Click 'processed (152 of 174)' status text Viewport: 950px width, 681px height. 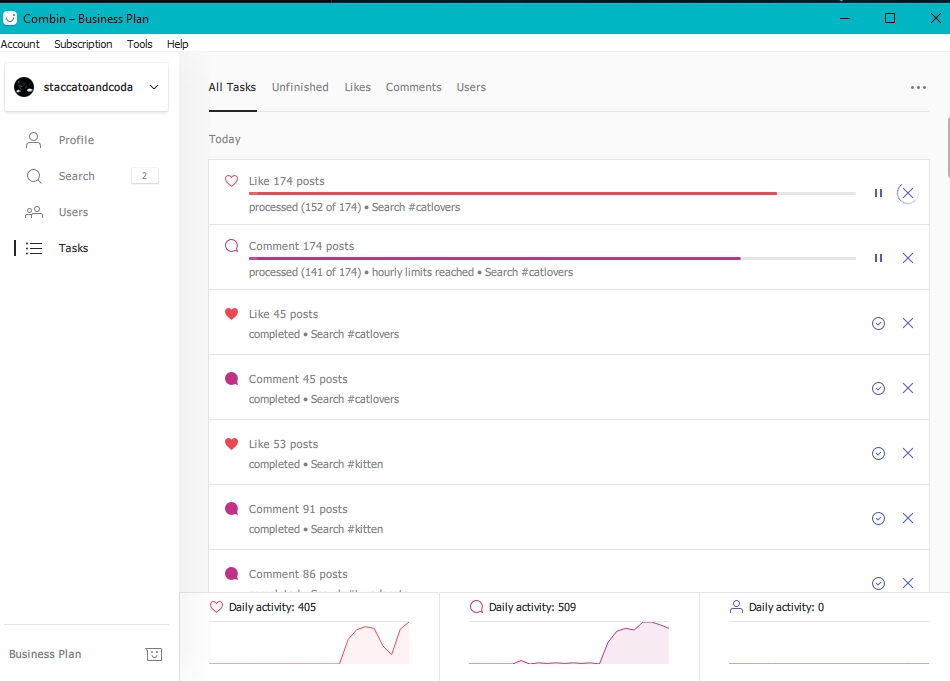[305, 207]
